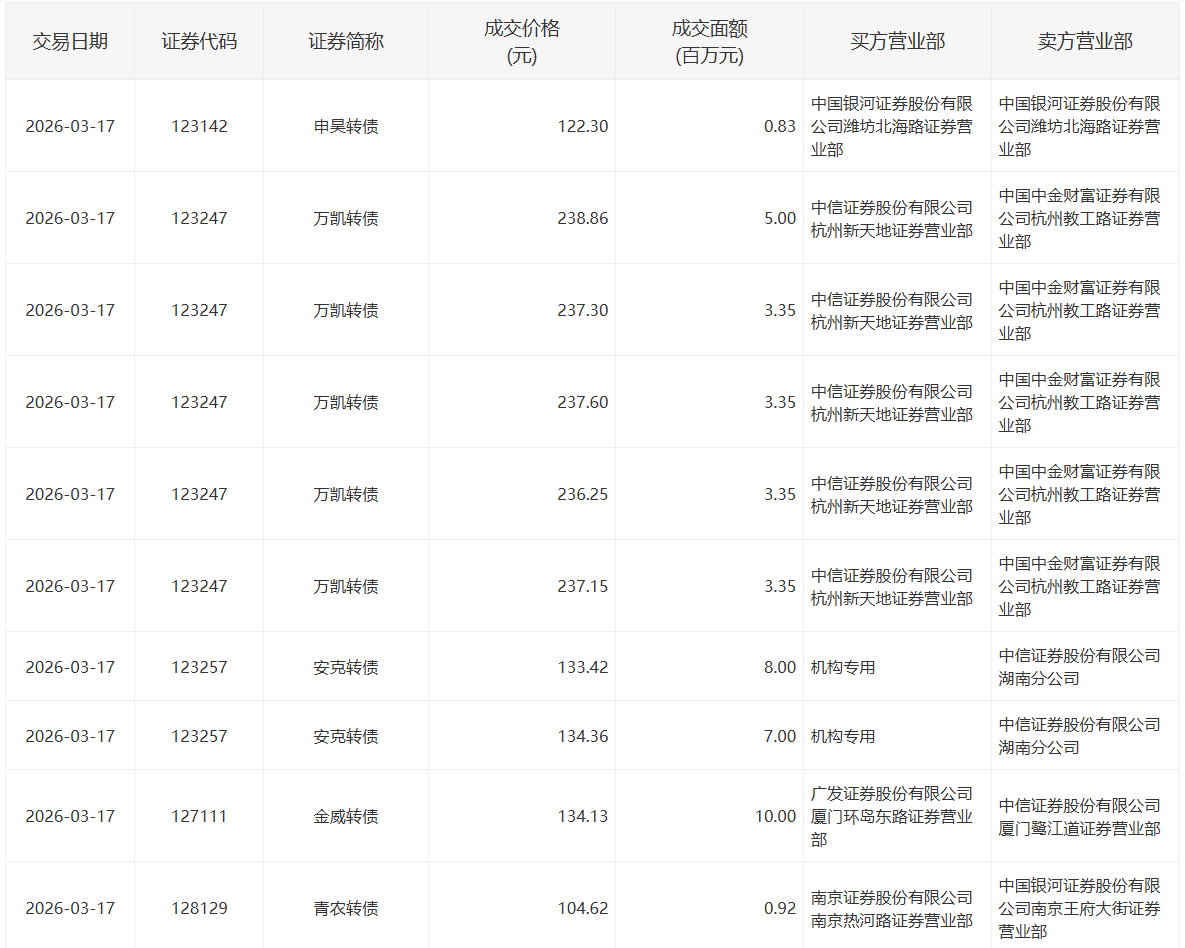This screenshot has width=1185, height=948.
Task: Click price 237.60 cell
Action: click(583, 402)
